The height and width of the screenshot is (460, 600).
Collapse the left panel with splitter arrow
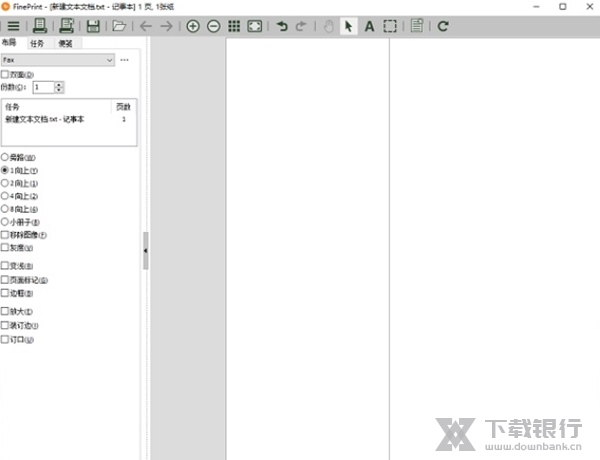coord(145,250)
